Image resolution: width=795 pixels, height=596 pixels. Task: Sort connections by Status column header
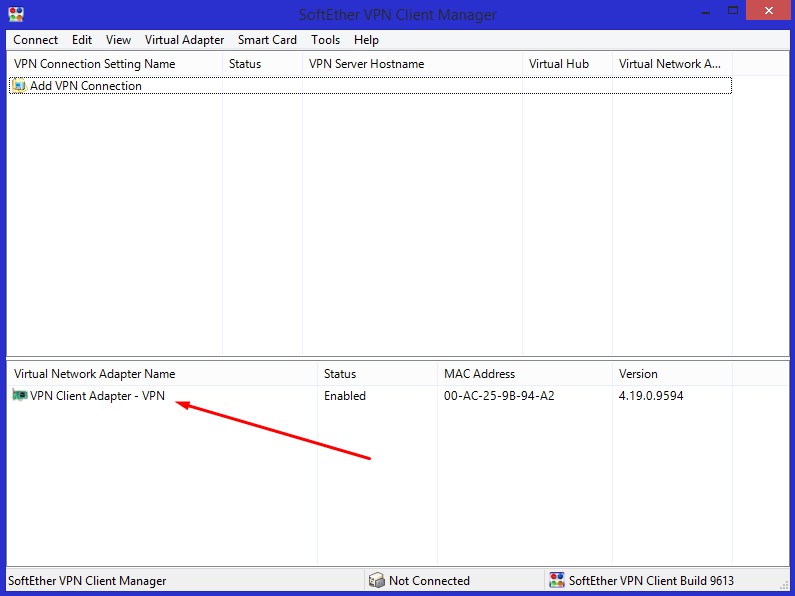(262, 64)
